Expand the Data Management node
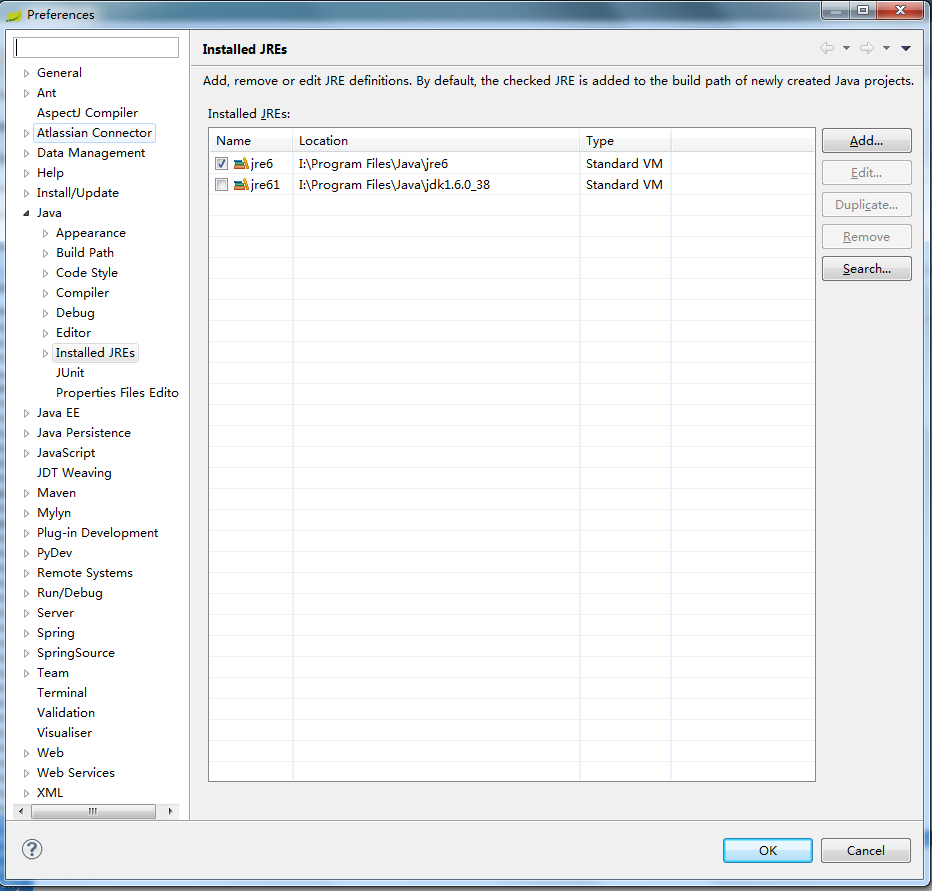The image size is (932, 891). [26, 153]
